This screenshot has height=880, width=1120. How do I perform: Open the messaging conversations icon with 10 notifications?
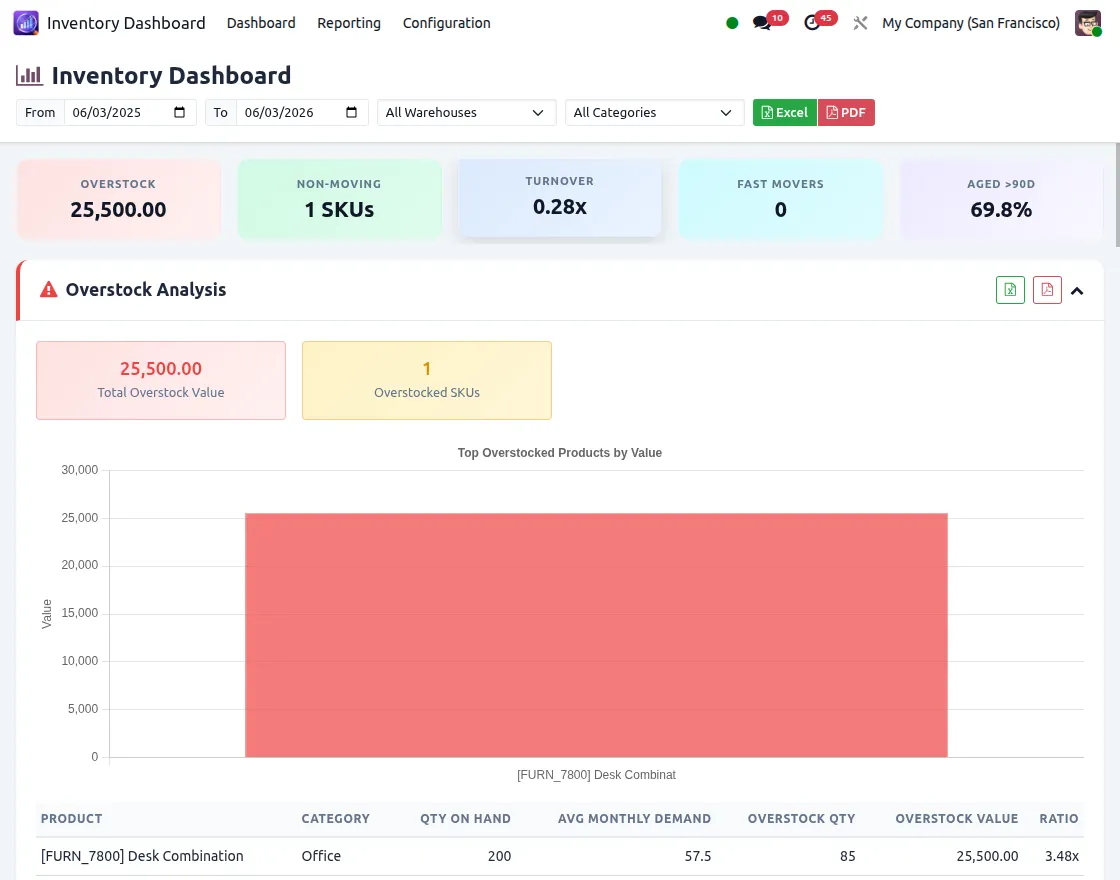[x=761, y=22]
